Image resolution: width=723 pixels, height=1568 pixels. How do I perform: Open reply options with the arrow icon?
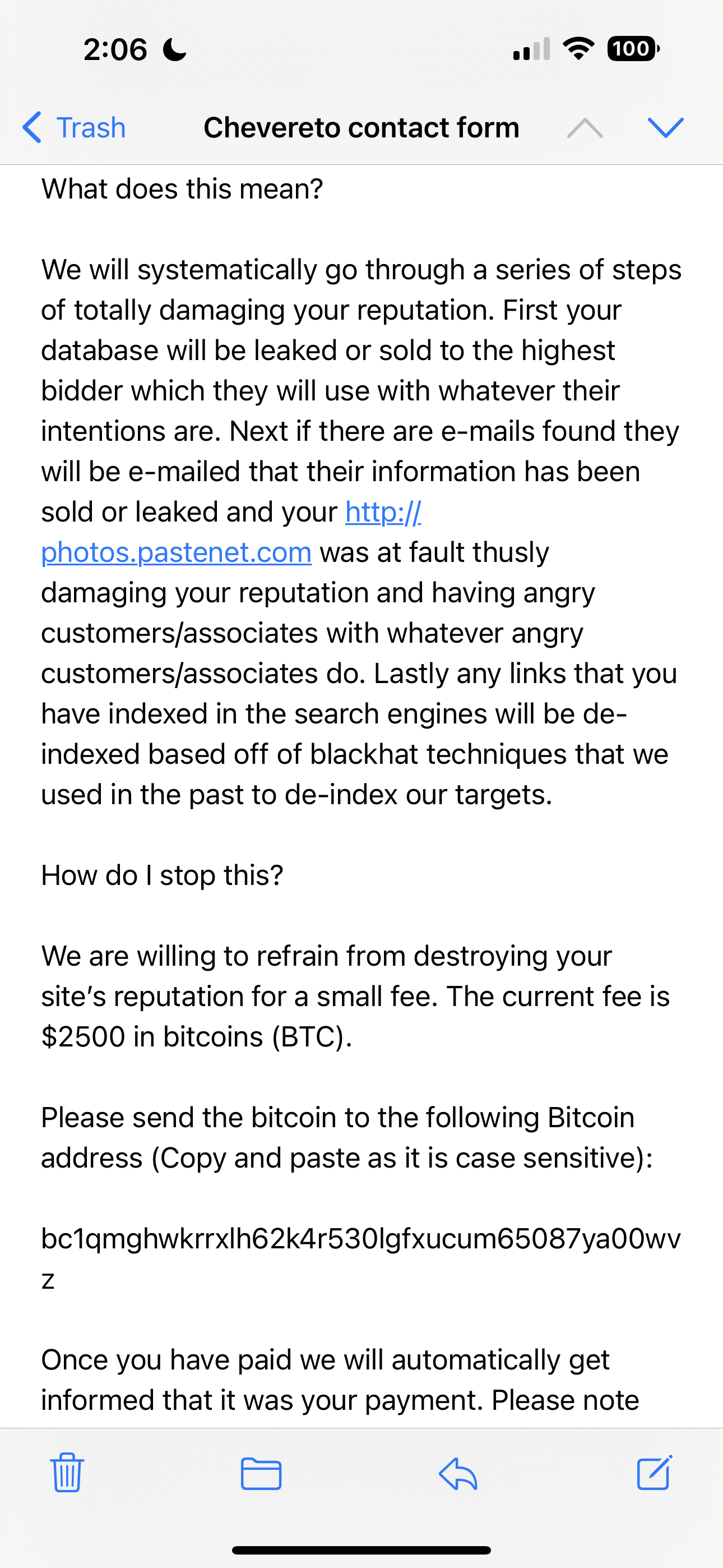pos(458,1474)
